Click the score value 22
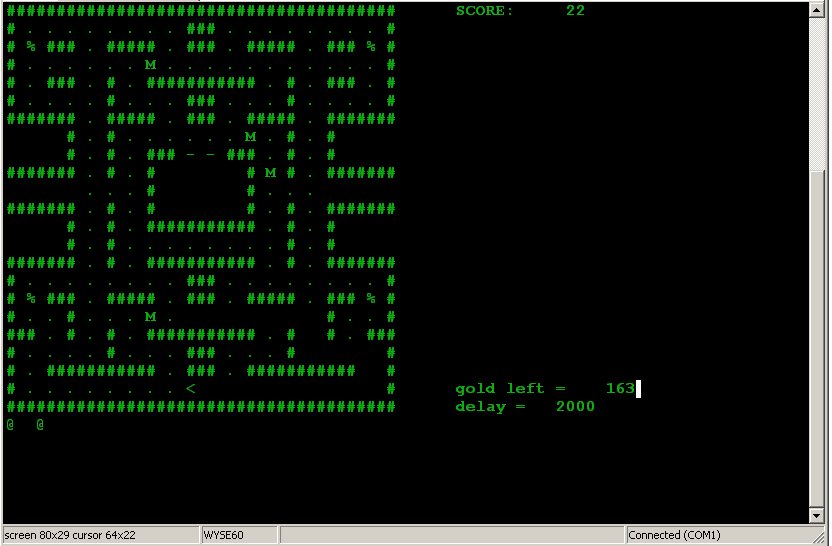 tap(575, 11)
